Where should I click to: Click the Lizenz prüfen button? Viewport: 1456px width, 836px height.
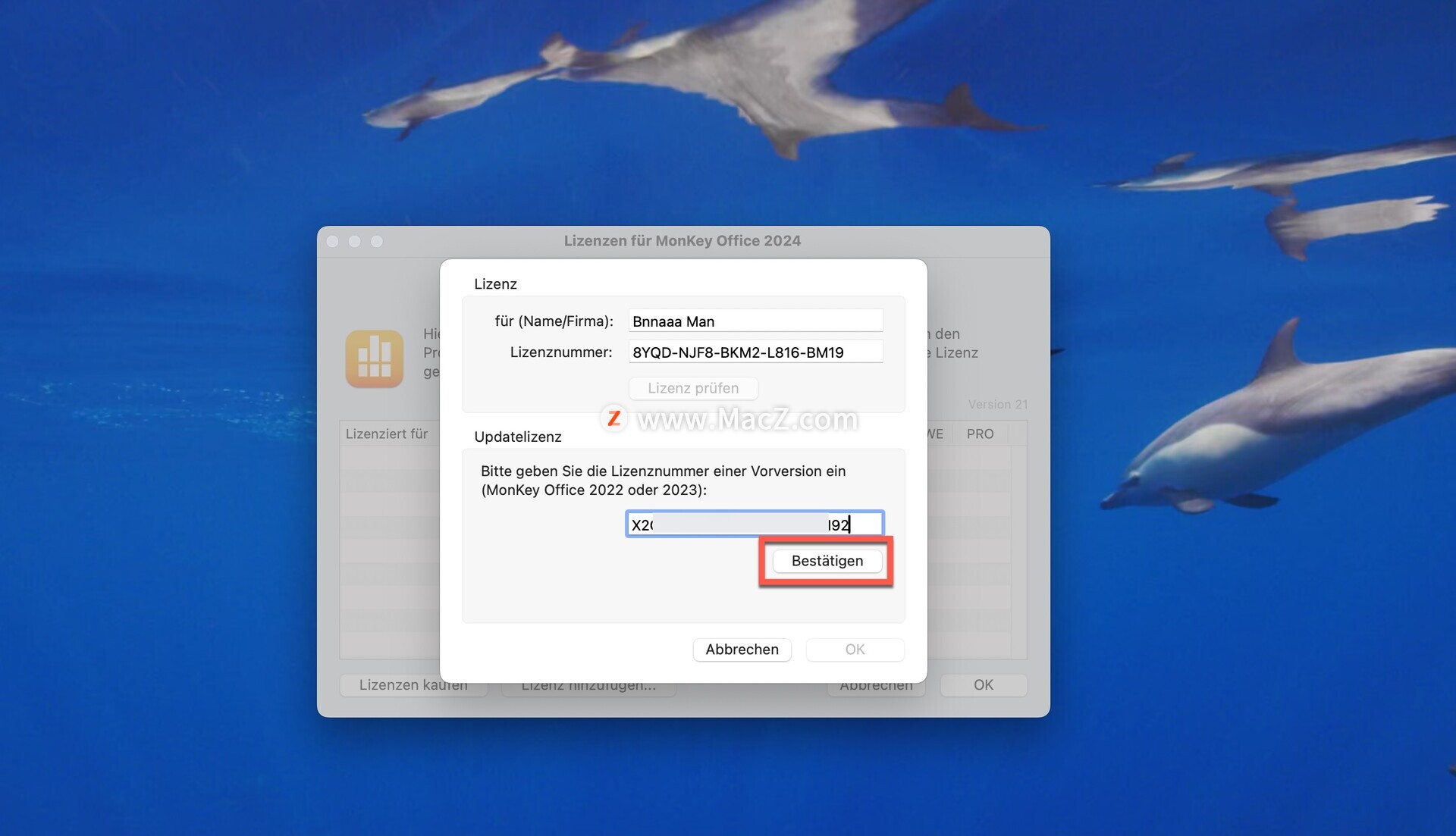[693, 388]
